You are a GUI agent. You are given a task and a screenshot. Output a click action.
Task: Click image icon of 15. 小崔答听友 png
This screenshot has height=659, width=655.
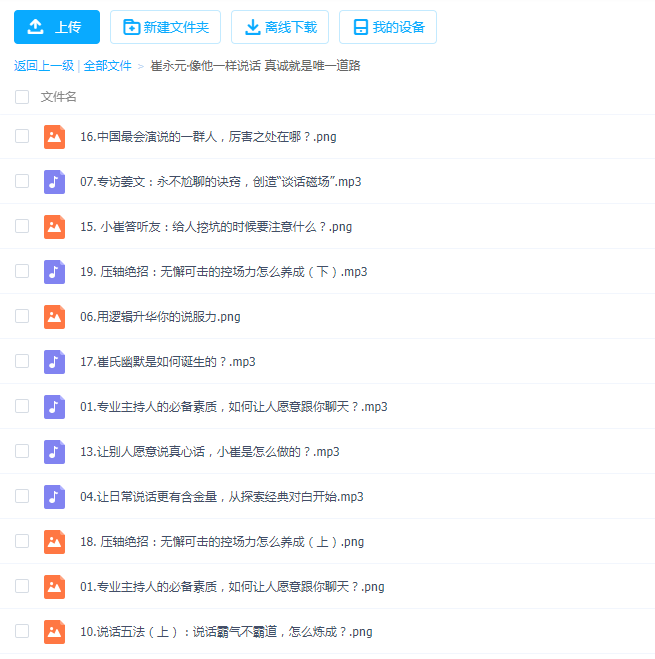tap(54, 227)
